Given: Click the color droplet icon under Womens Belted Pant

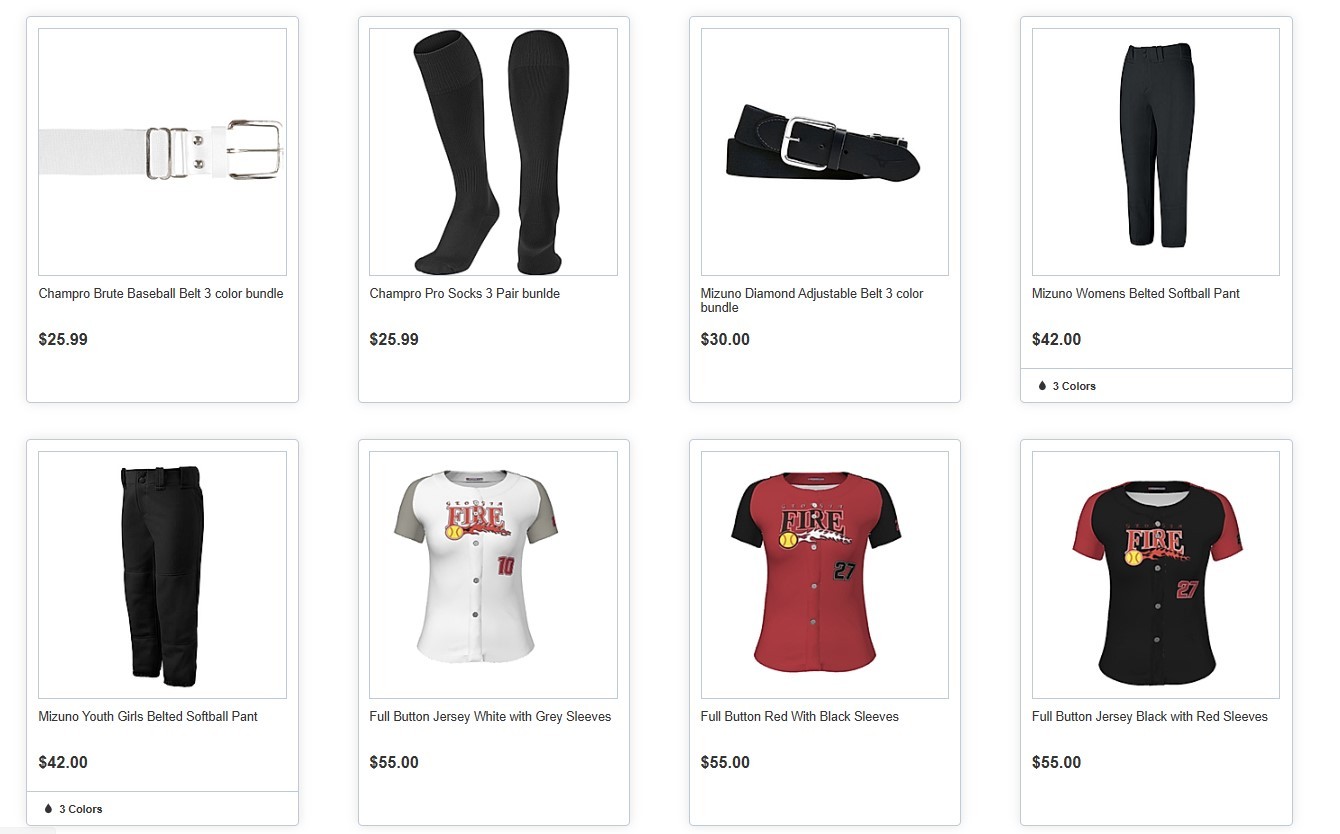Looking at the screenshot, I should click(x=1042, y=386).
